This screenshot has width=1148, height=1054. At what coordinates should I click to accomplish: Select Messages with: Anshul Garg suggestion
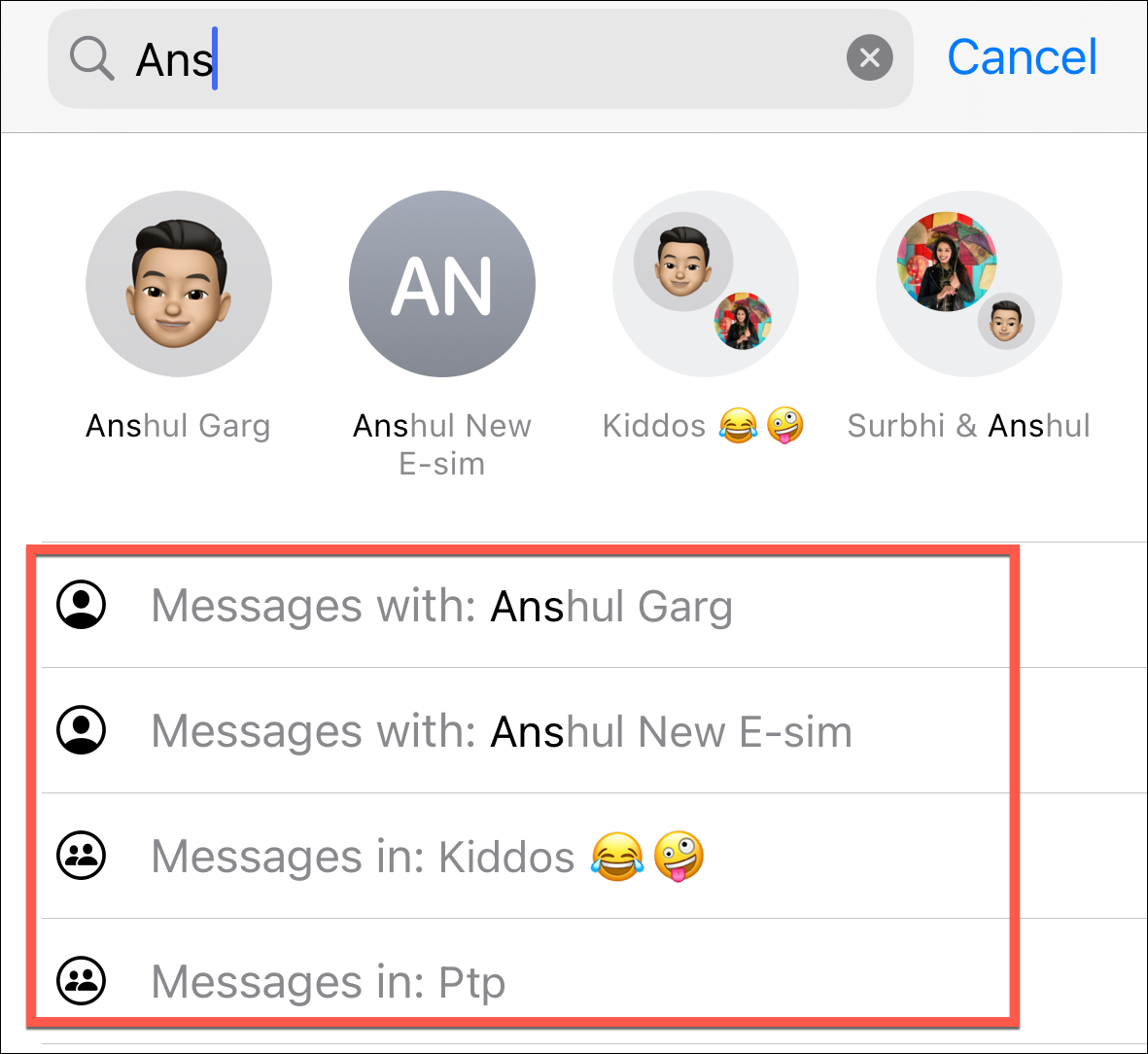(x=526, y=606)
